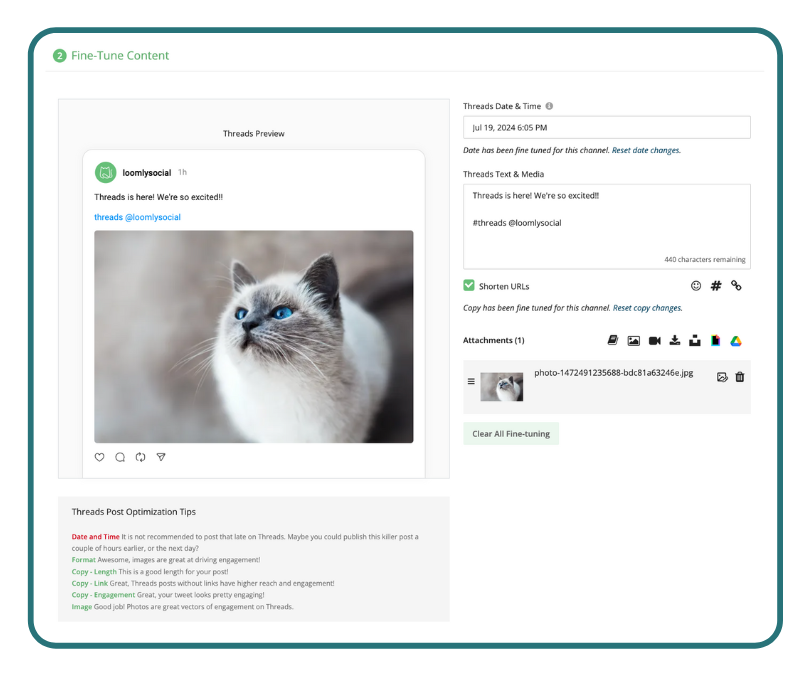Click the edit image icon on attachment
The image size is (810, 675).
(722, 377)
